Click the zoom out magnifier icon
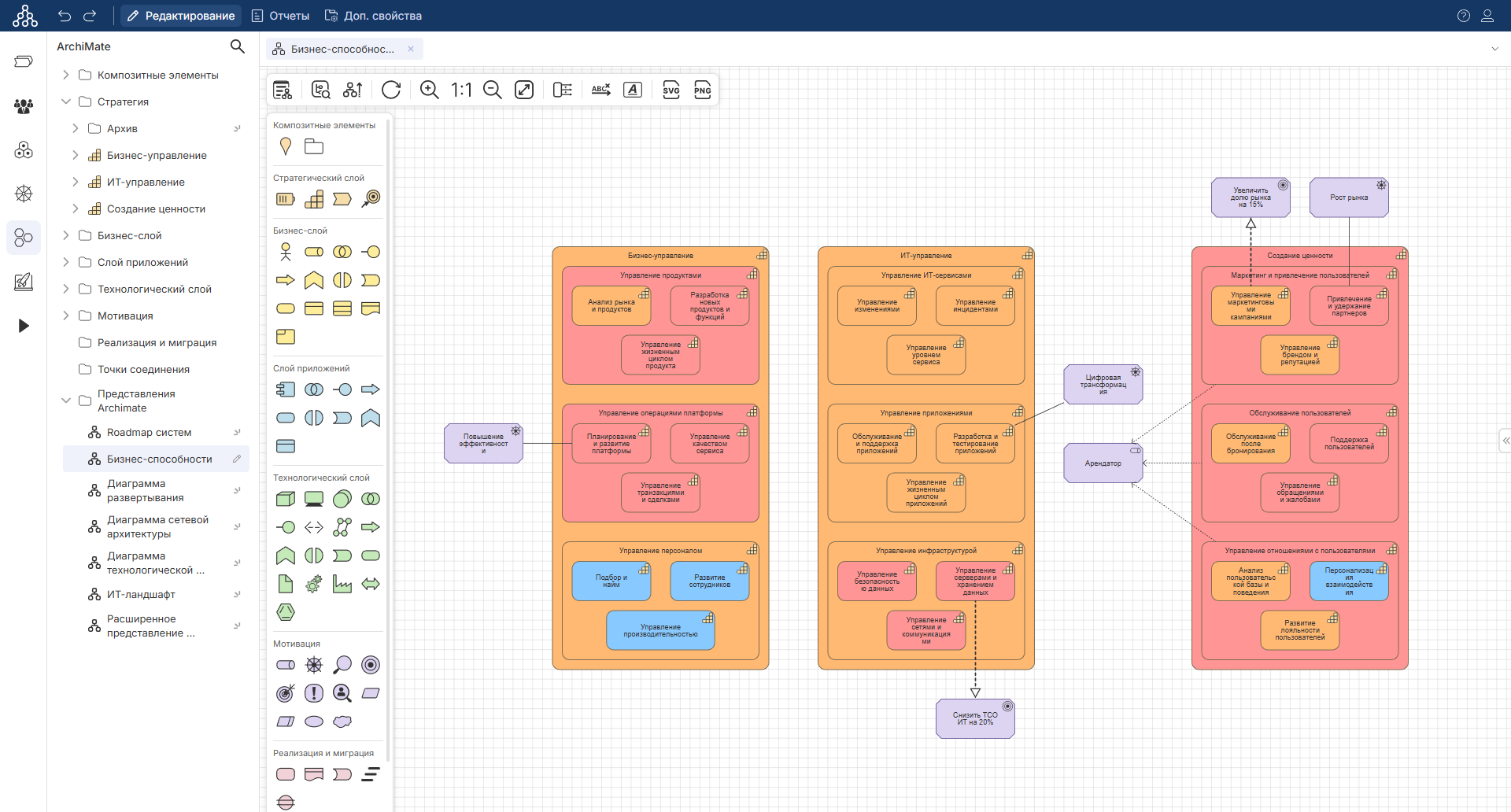The image size is (1511, 812). (493, 90)
